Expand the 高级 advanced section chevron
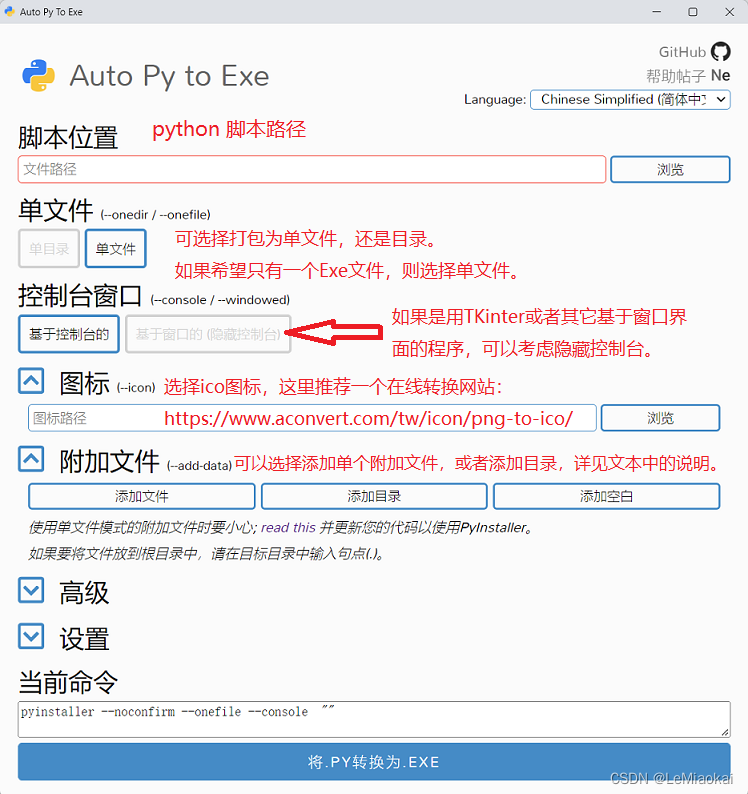This screenshot has width=748, height=794. (x=31, y=590)
